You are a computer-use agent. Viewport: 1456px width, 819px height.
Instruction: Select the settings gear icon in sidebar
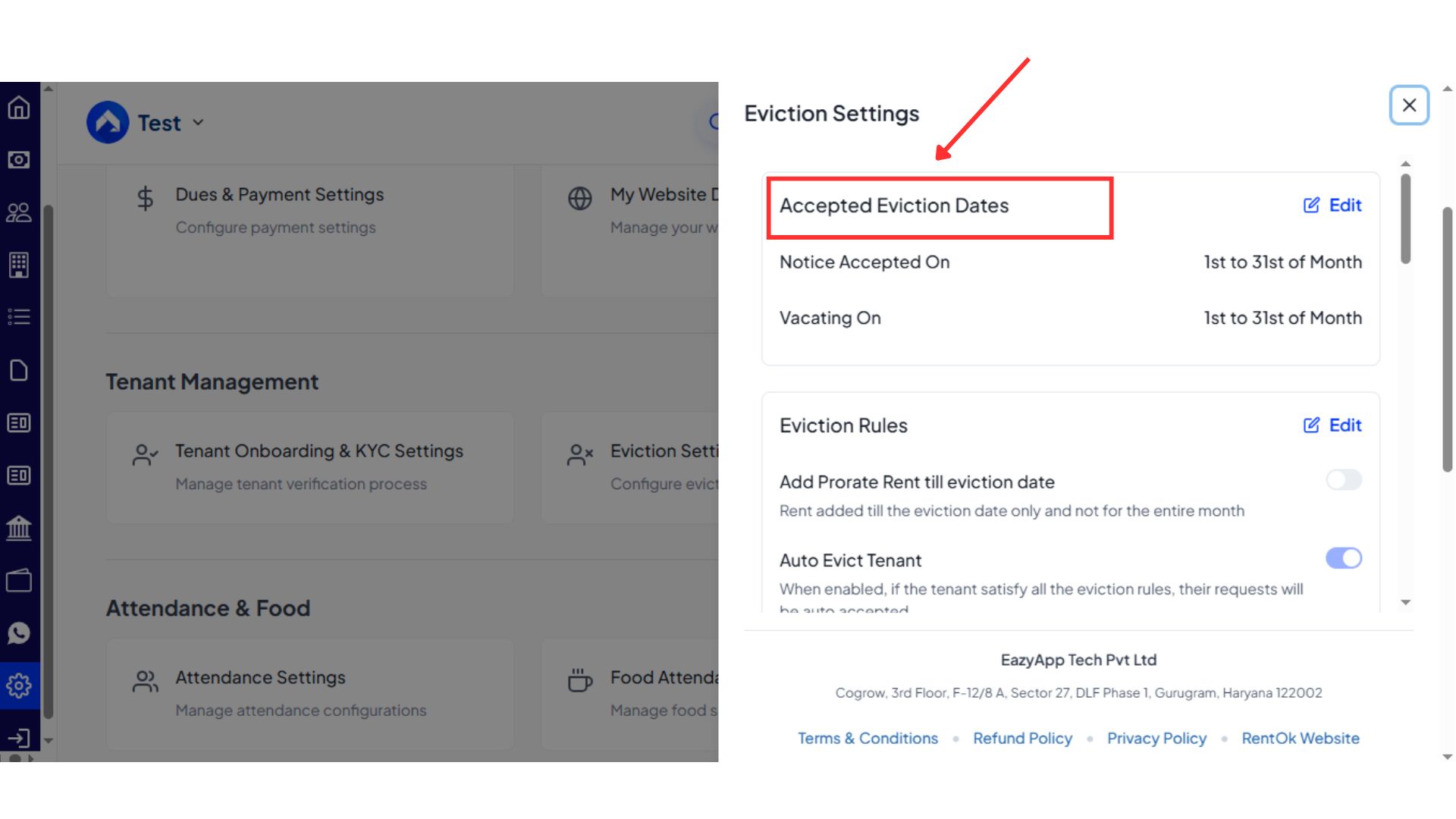[x=19, y=686]
